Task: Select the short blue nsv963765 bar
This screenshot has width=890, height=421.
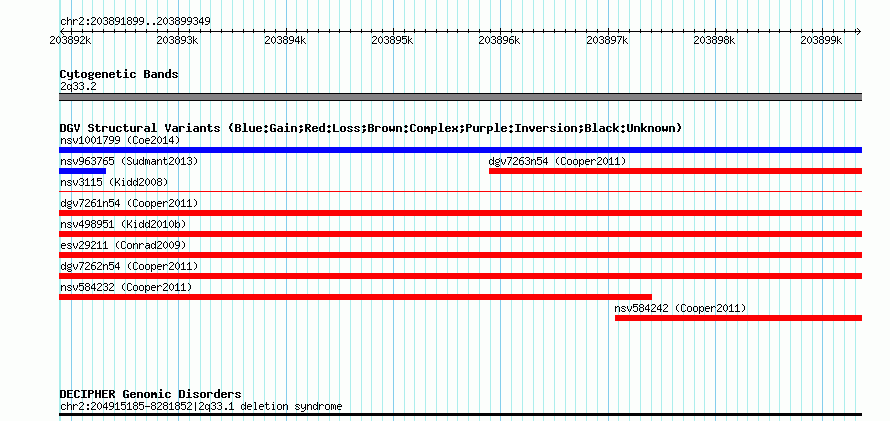Action: (x=82, y=171)
